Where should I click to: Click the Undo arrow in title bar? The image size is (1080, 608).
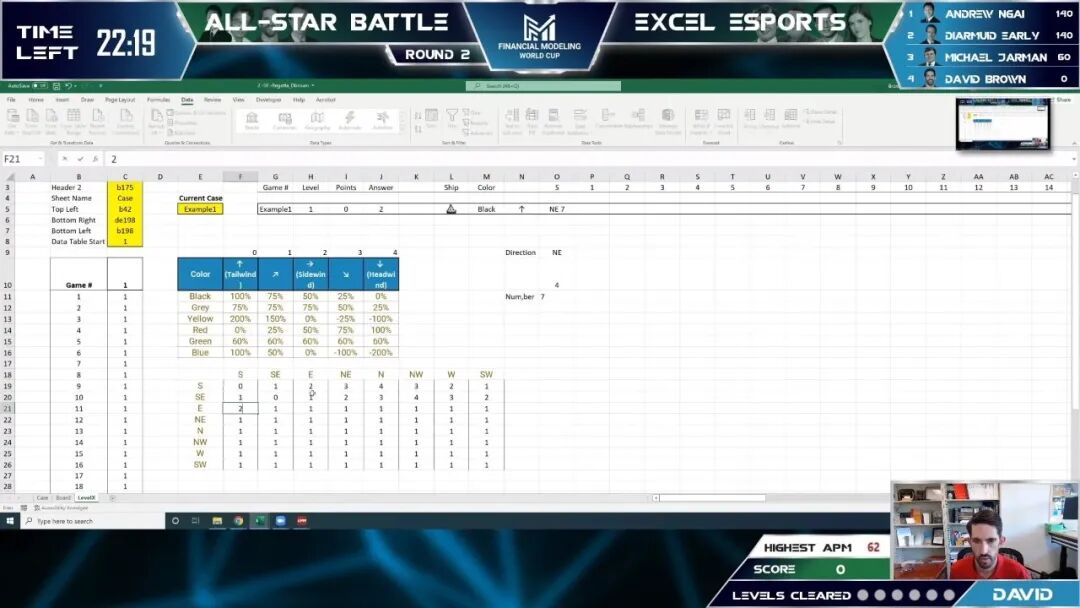pyautogui.click(x=68, y=86)
